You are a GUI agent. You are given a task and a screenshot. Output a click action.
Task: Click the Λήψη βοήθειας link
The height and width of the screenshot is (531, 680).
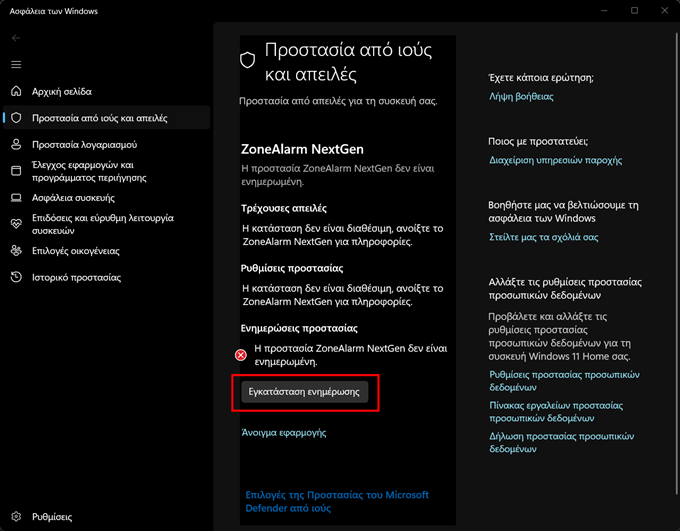pos(521,96)
